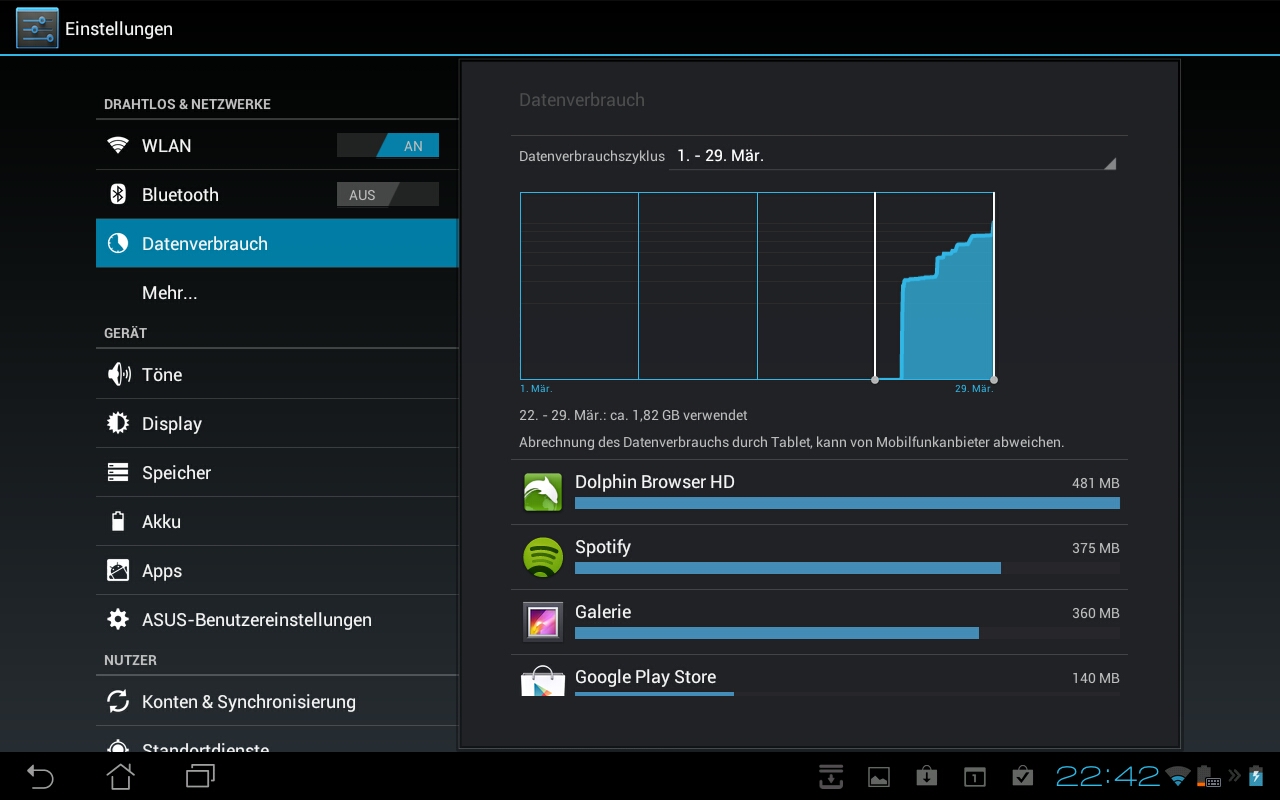Open Google Play Store data usage
Viewport: 1280px width, 800px height.
819,677
